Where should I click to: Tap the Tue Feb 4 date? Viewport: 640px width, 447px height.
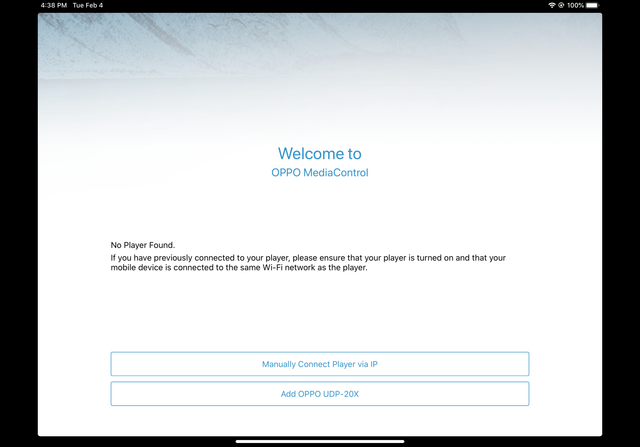[88, 5]
